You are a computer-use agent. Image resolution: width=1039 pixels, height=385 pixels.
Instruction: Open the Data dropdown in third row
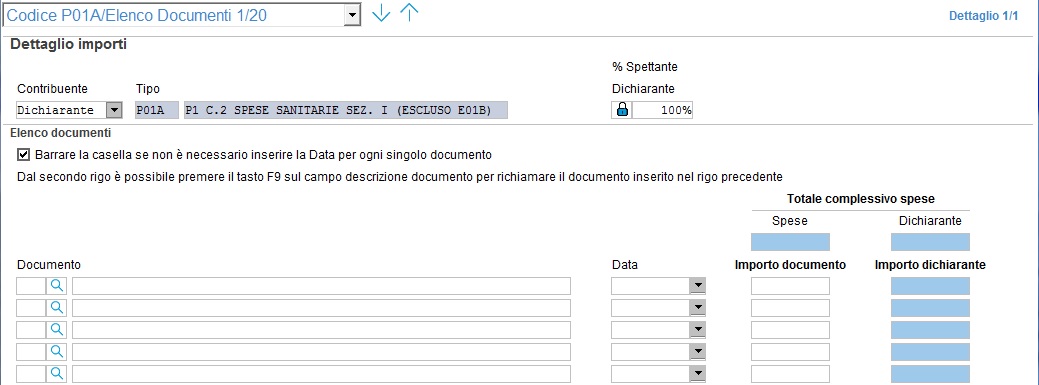click(697, 329)
